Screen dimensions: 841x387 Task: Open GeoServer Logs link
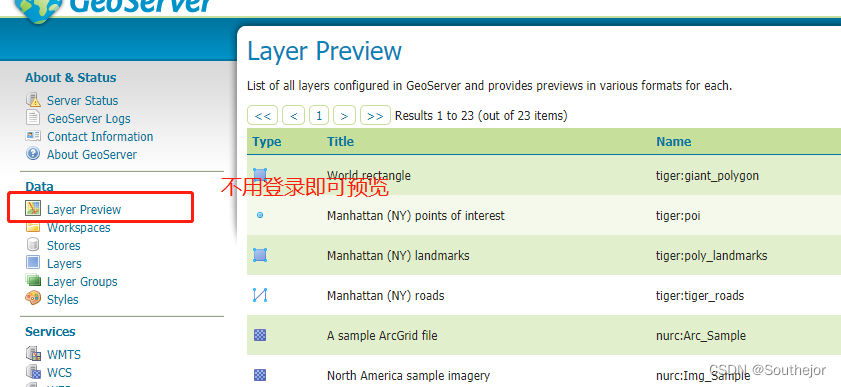click(88, 118)
